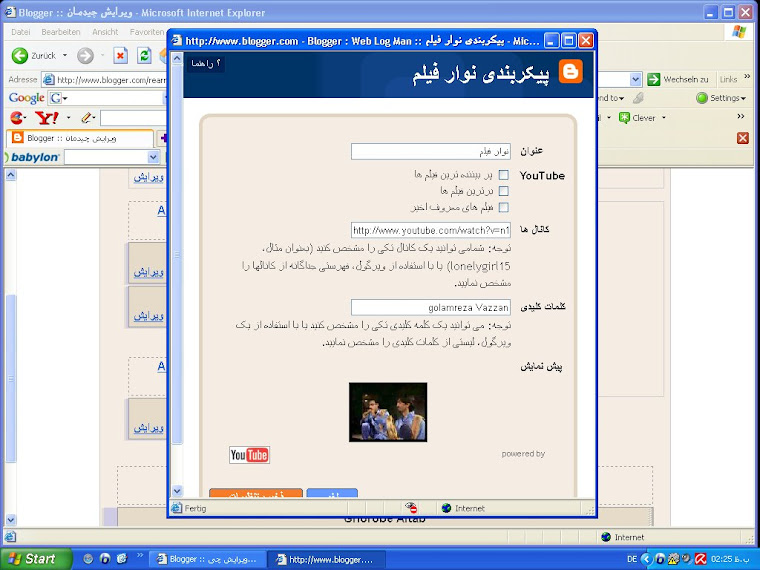Screen dimensions: 760x570
Task: Click the Internet zone globe in main status bar
Action: coord(605,537)
